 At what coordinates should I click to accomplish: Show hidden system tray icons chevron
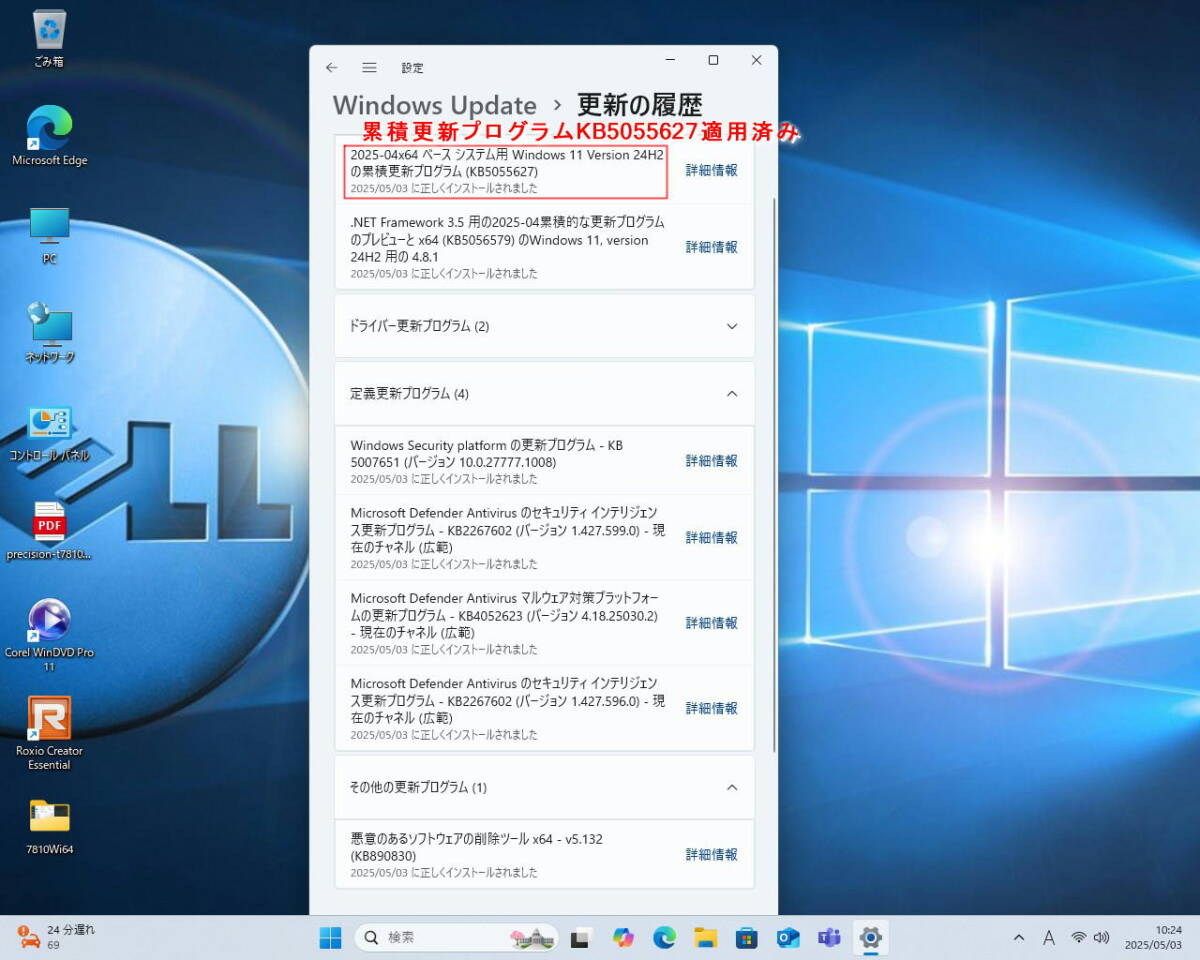tap(1018, 938)
